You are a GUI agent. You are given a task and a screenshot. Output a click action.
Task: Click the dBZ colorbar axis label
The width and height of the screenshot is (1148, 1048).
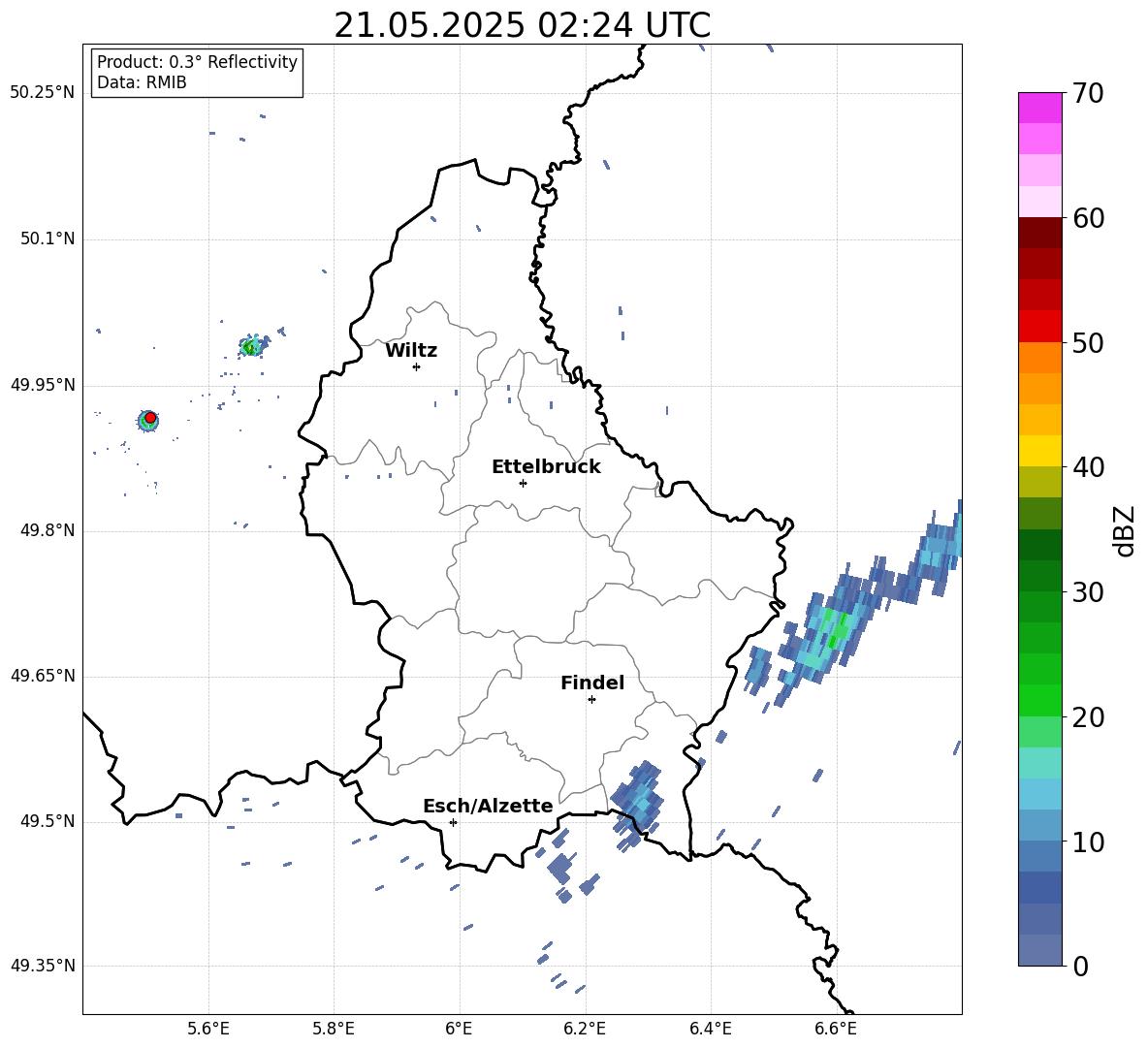(x=1126, y=530)
